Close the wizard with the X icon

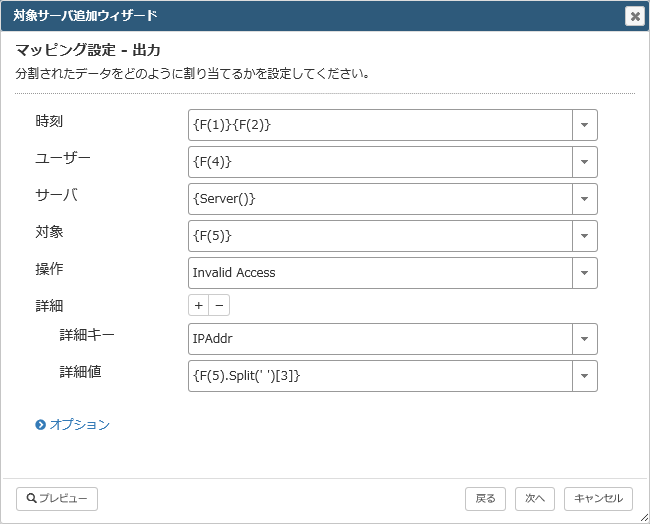click(x=635, y=16)
